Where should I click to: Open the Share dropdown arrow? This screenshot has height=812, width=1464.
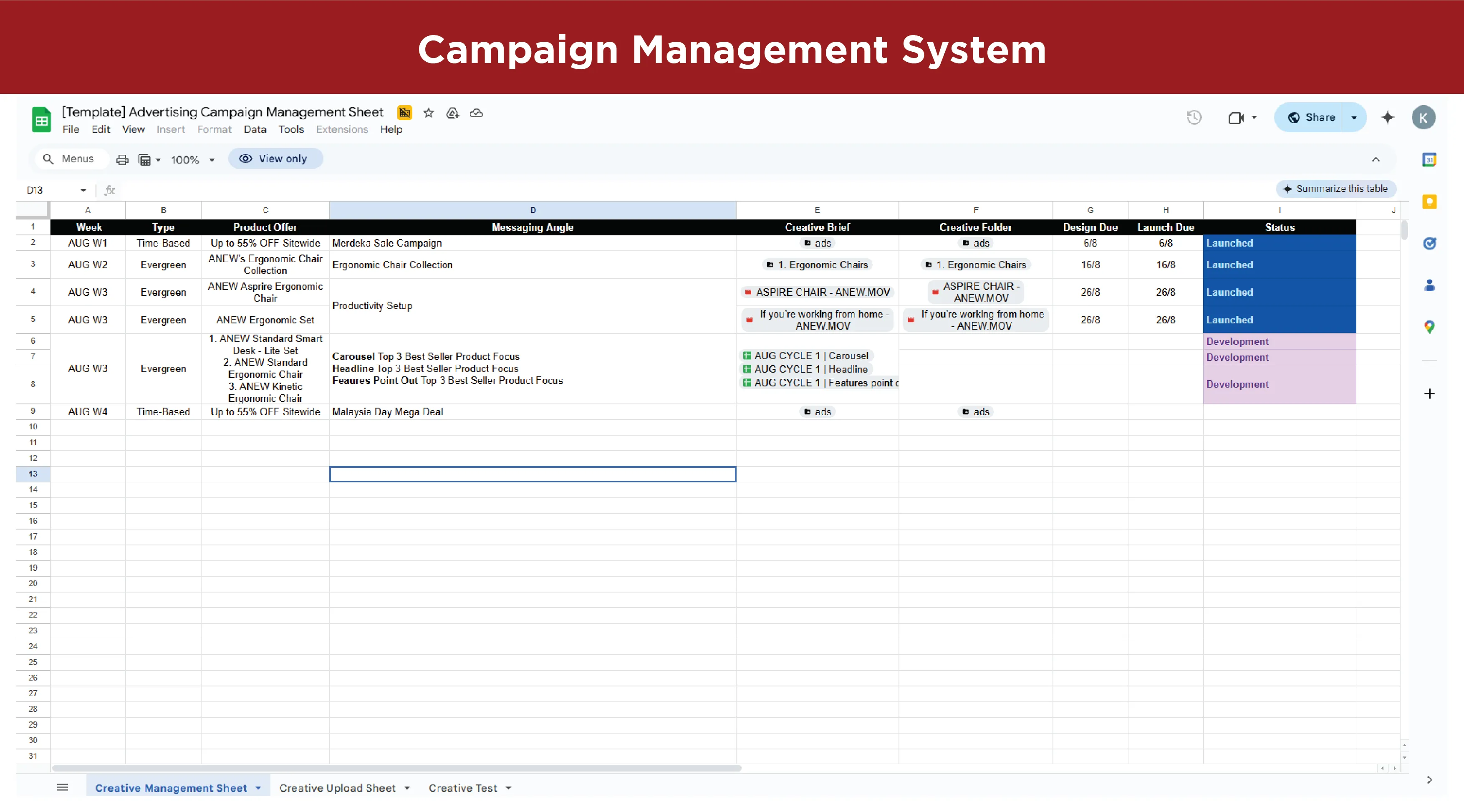click(1354, 118)
